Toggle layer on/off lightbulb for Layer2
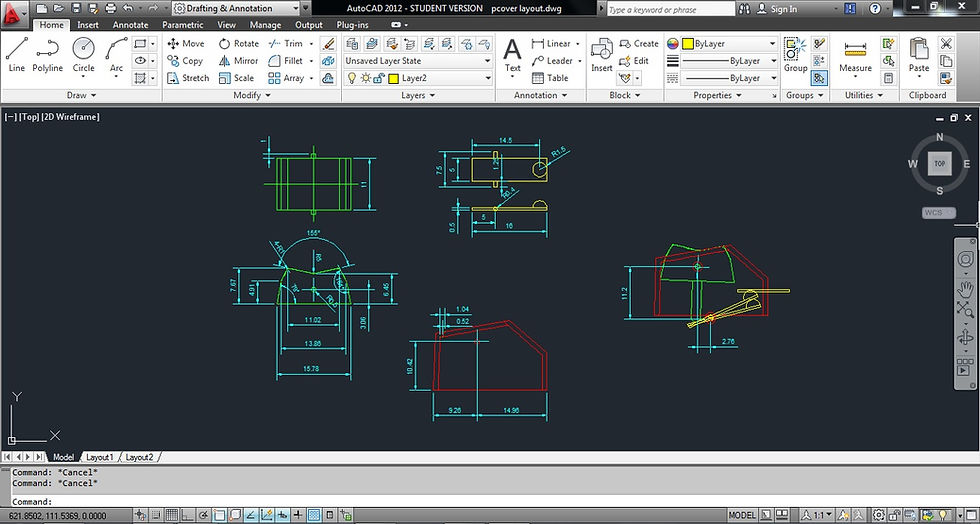 click(352, 78)
